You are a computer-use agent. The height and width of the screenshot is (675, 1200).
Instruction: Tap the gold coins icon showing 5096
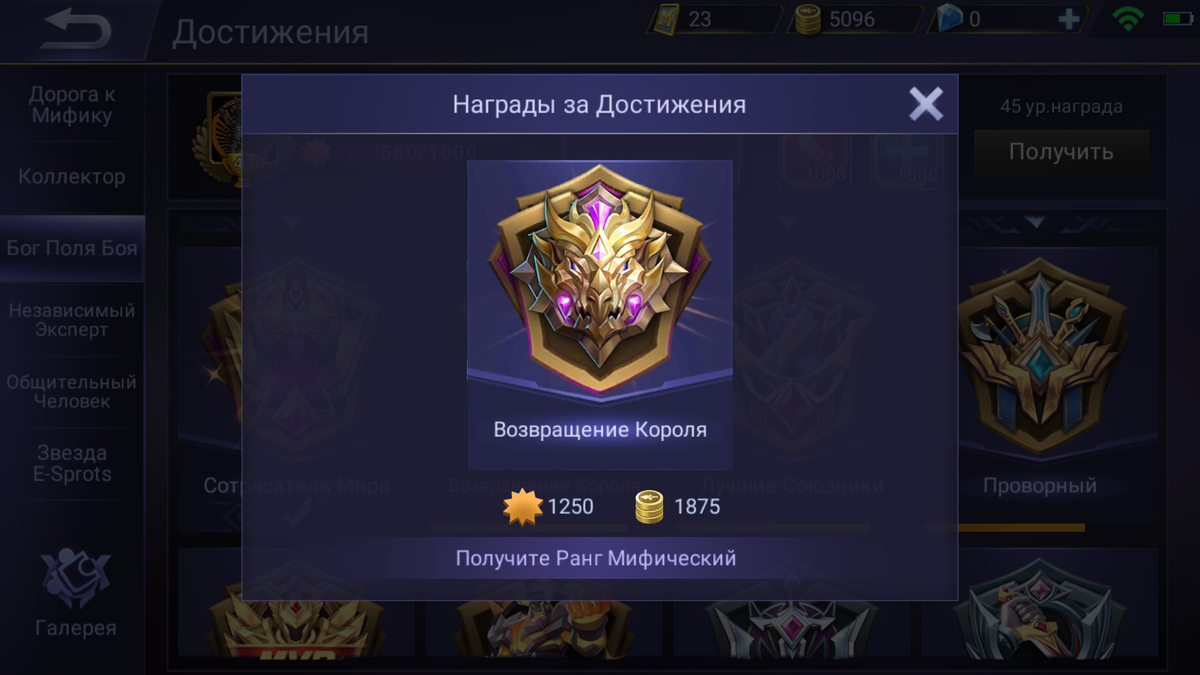(808, 19)
